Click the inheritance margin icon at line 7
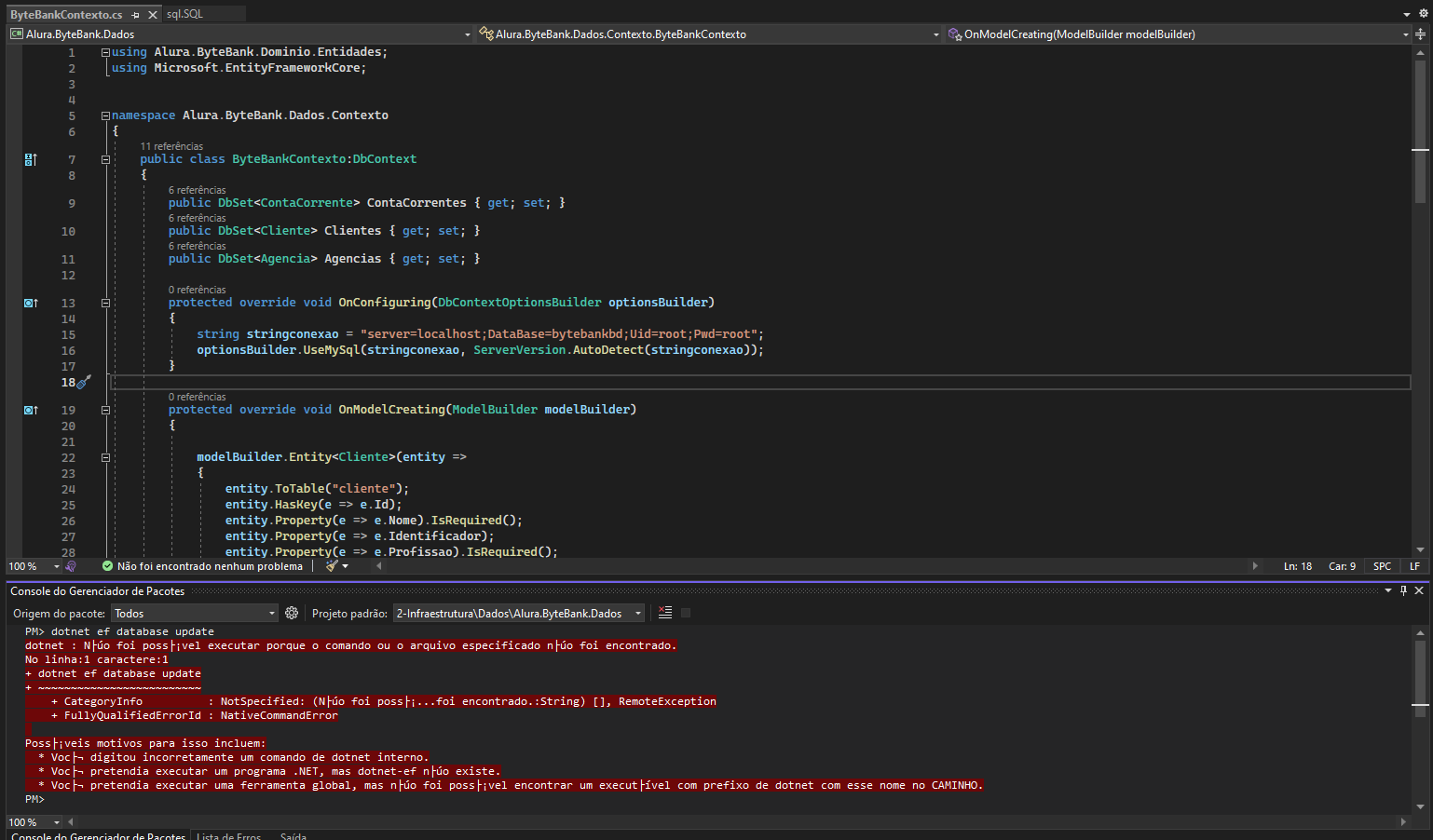 (31, 159)
